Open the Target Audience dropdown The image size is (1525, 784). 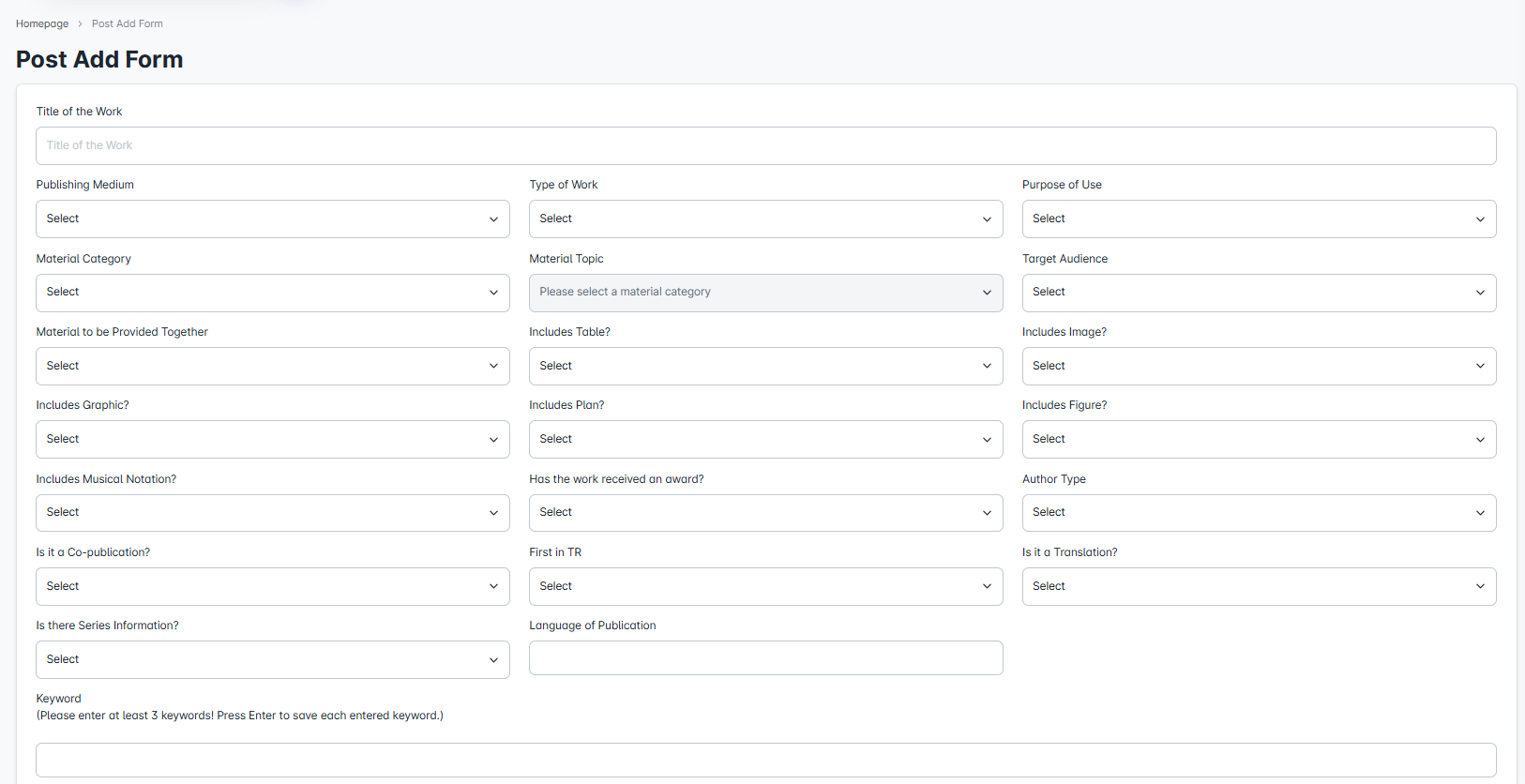1259,293
